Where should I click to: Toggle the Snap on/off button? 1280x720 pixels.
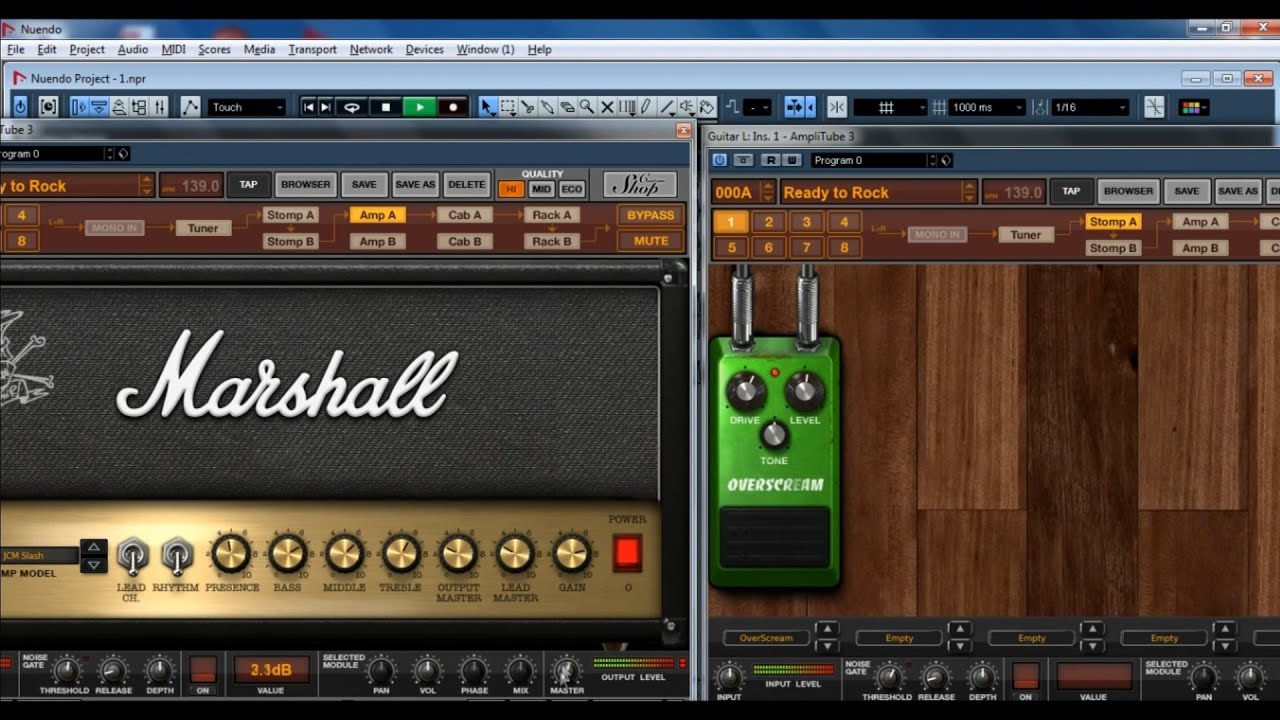click(837, 107)
